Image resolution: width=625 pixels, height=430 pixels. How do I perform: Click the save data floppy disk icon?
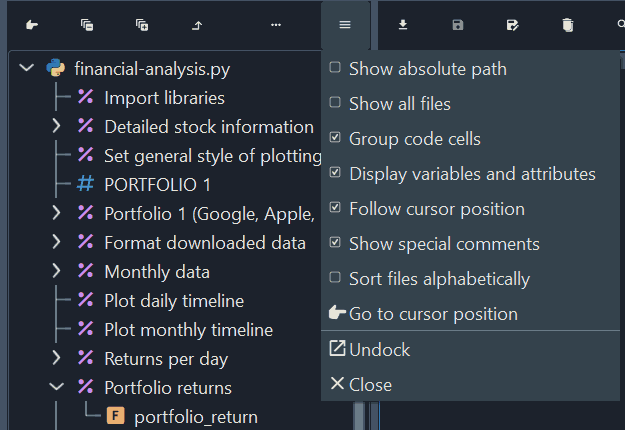point(458,25)
